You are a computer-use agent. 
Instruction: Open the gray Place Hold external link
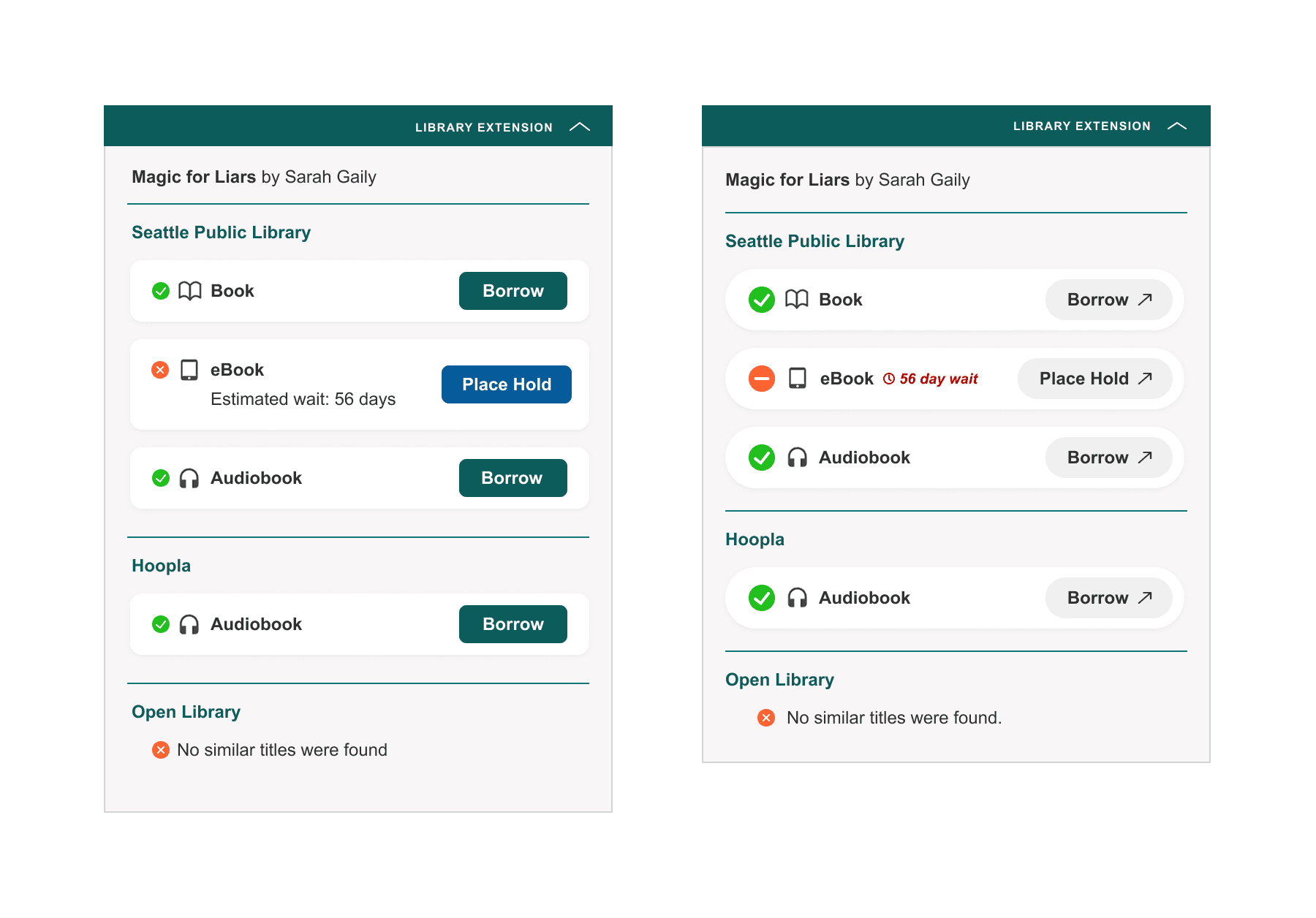coord(1094,379)
